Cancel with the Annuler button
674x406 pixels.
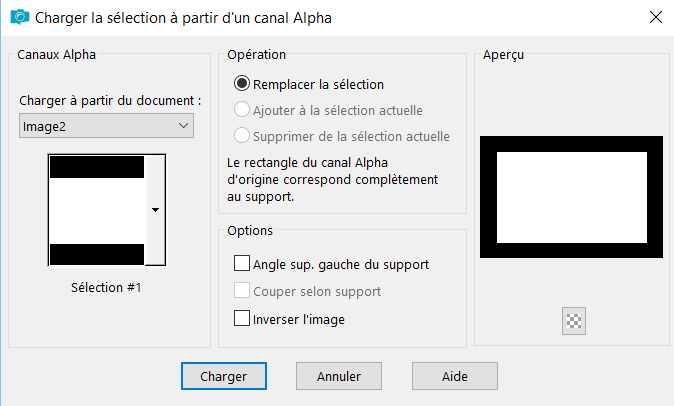click(x=339, y=376)
